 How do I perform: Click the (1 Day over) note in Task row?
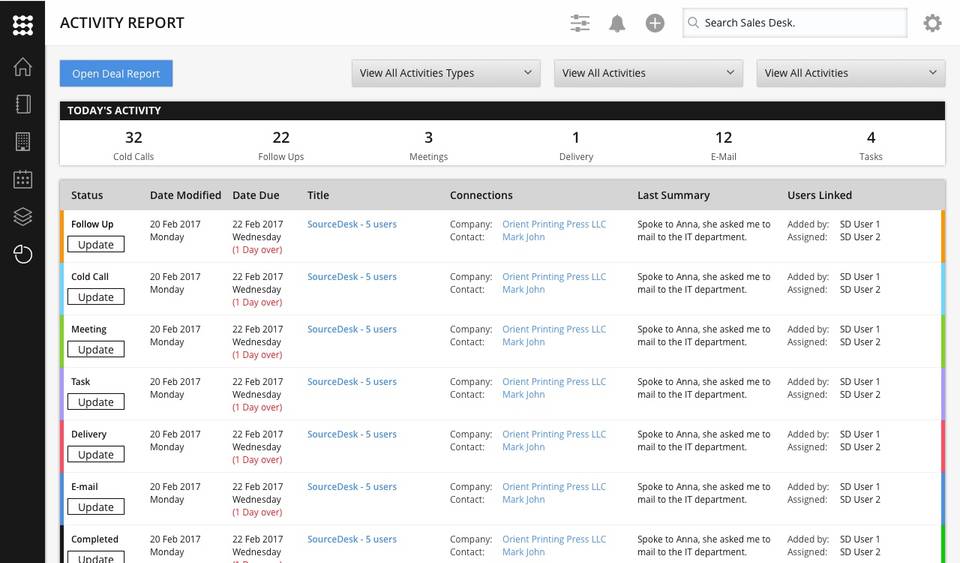pos(257,407)
